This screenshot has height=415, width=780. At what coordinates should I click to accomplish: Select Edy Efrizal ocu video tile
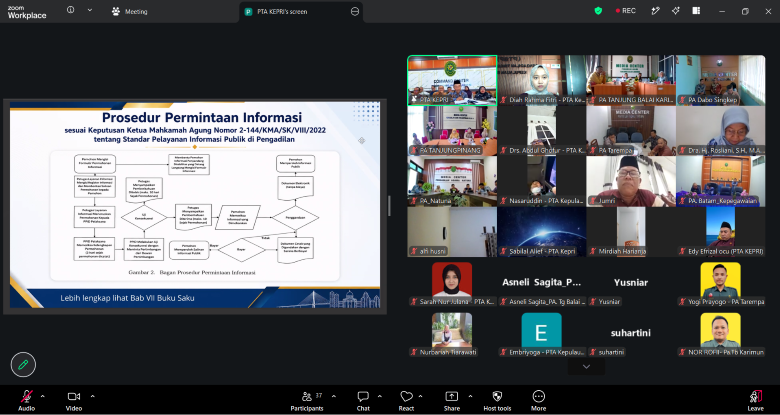coord(721,232)
